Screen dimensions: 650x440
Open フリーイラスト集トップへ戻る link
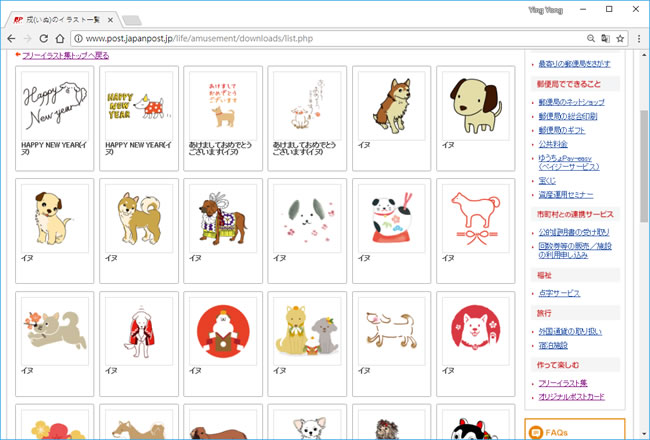65,55
